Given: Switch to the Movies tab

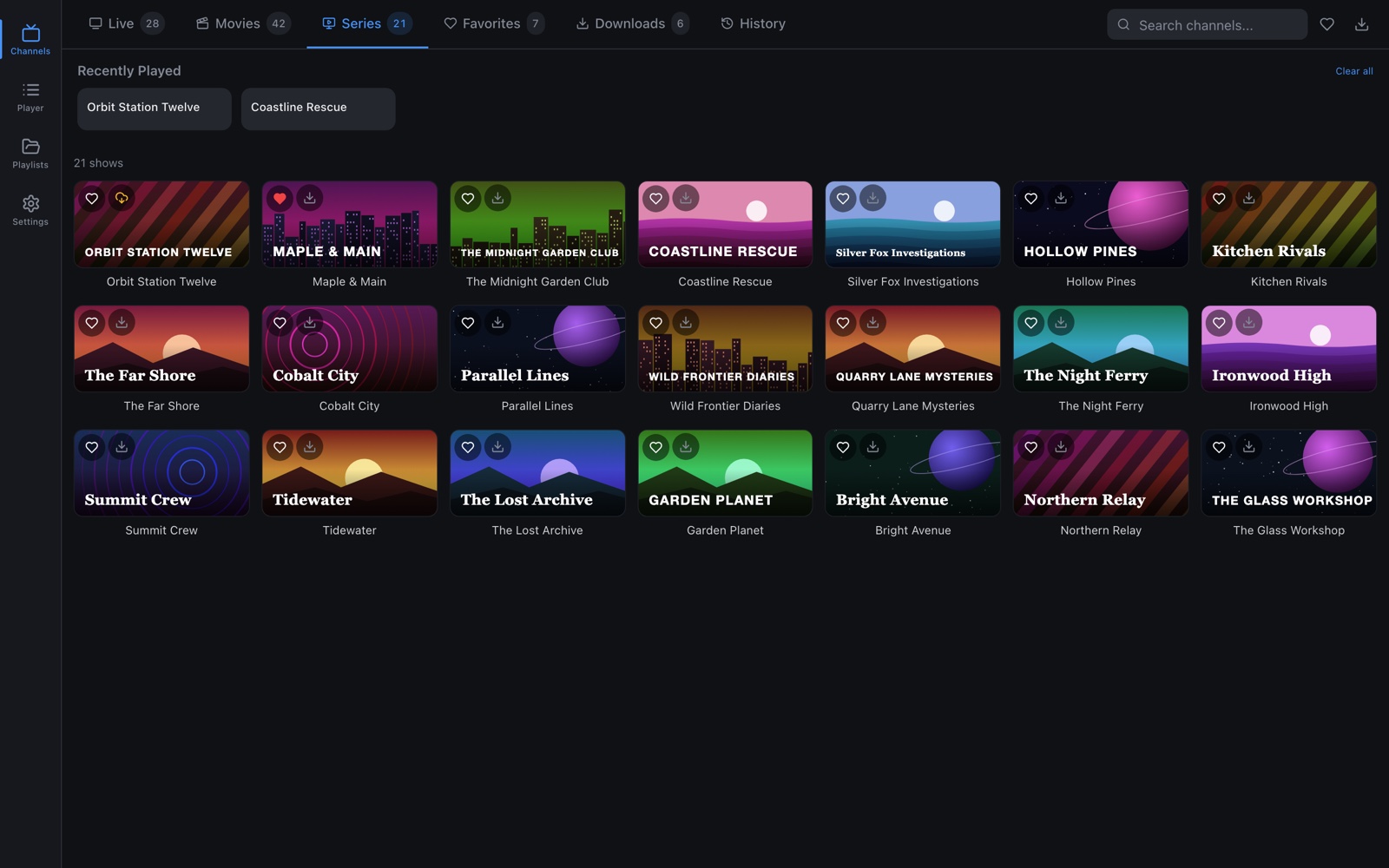Looking at the screenshot, I should pyautogui.click(x=242, y=23).
